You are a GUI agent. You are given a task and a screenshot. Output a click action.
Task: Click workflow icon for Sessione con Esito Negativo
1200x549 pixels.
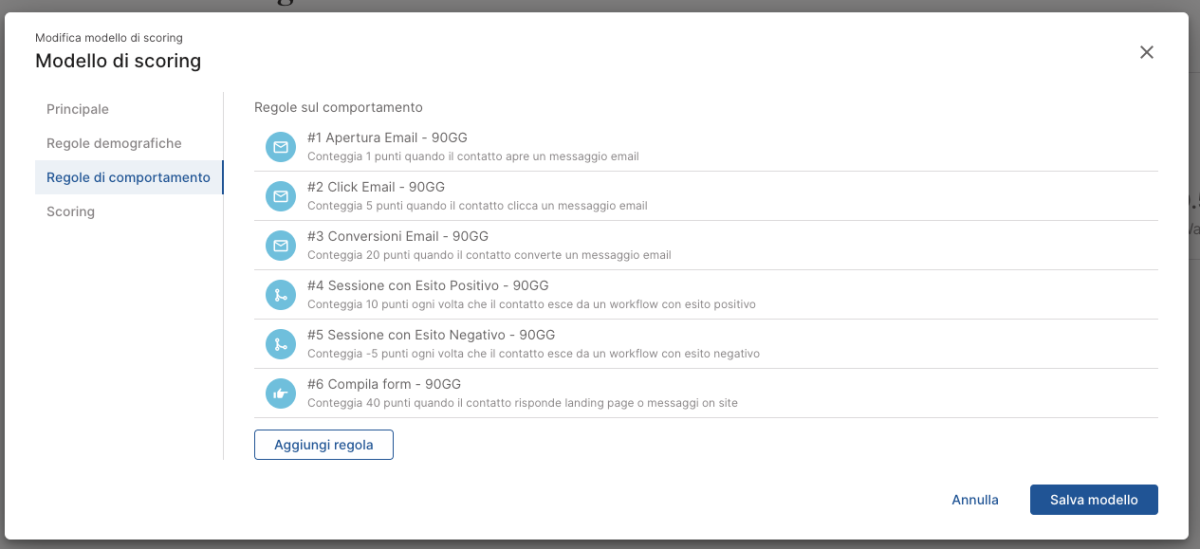coord(281,344)
